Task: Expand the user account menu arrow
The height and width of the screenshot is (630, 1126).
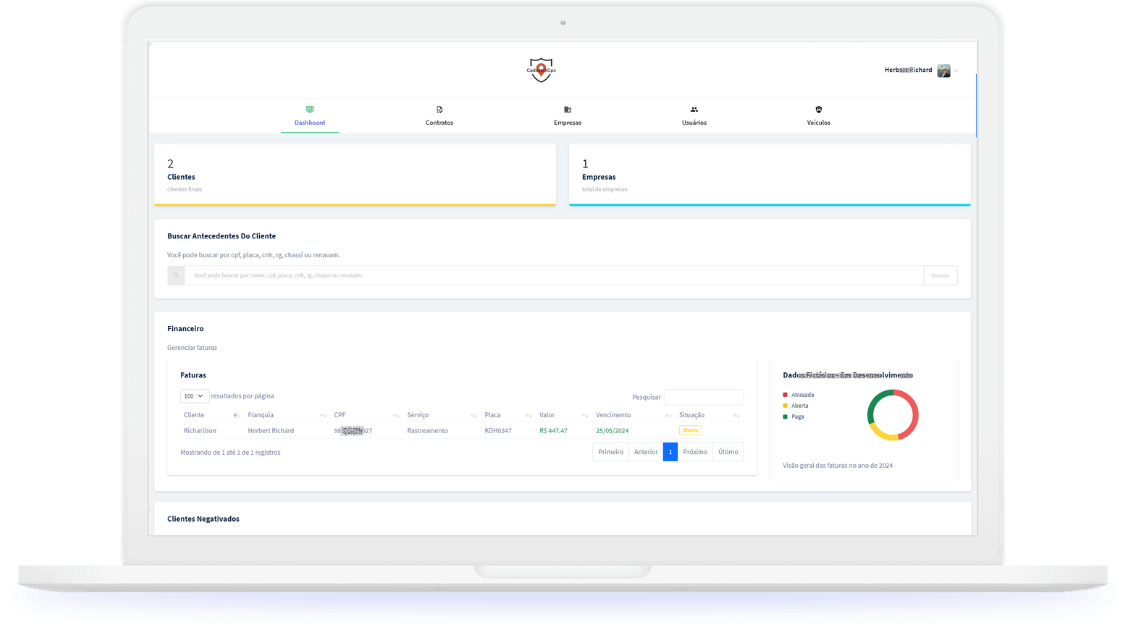Action: coord(956,71)
